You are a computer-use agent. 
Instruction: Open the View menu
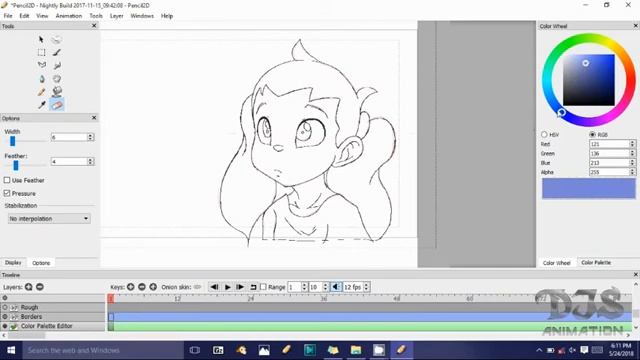[42, 16]
